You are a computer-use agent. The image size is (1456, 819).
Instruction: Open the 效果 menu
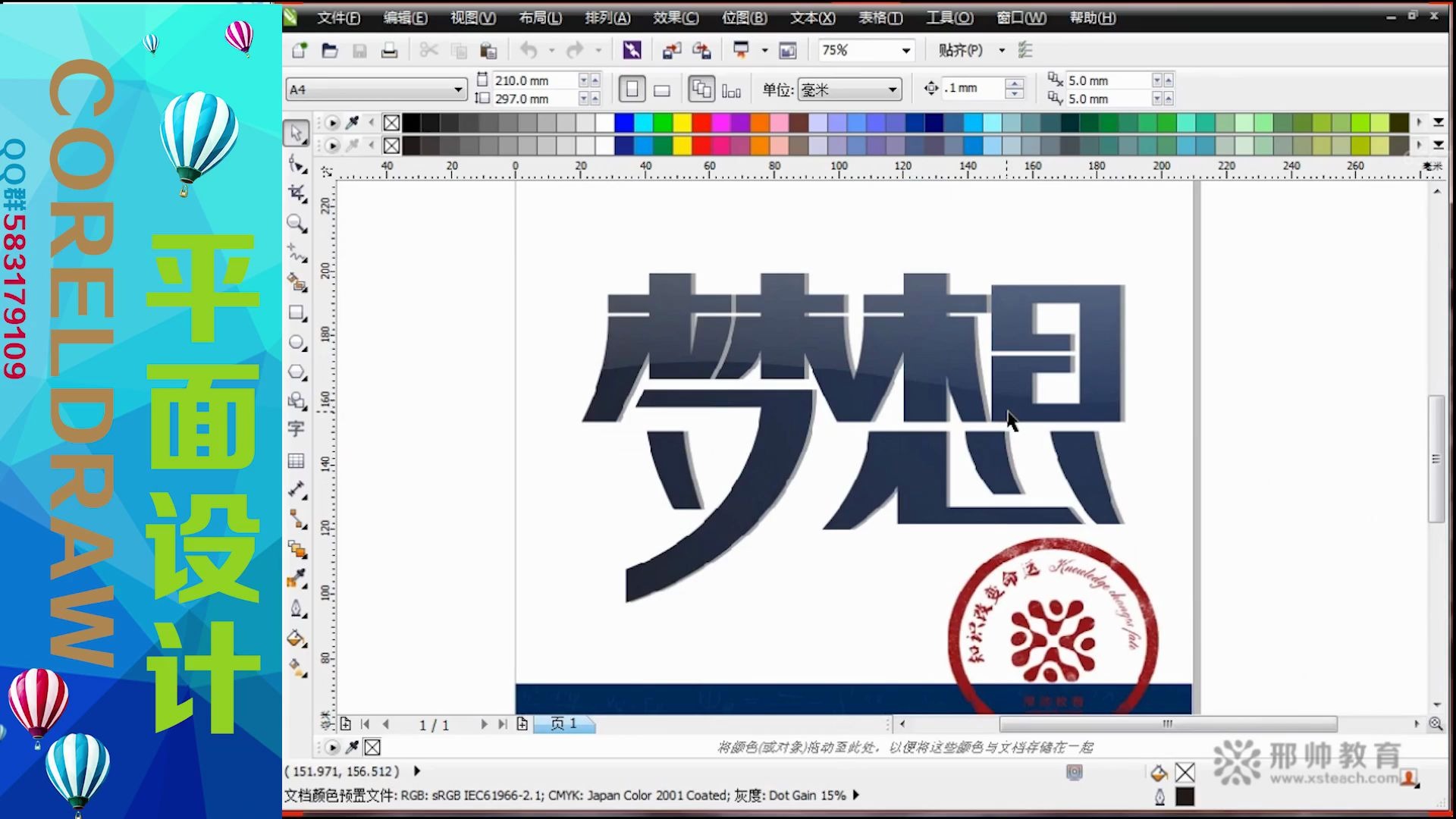pyautogui.click(x=674, y=17)
